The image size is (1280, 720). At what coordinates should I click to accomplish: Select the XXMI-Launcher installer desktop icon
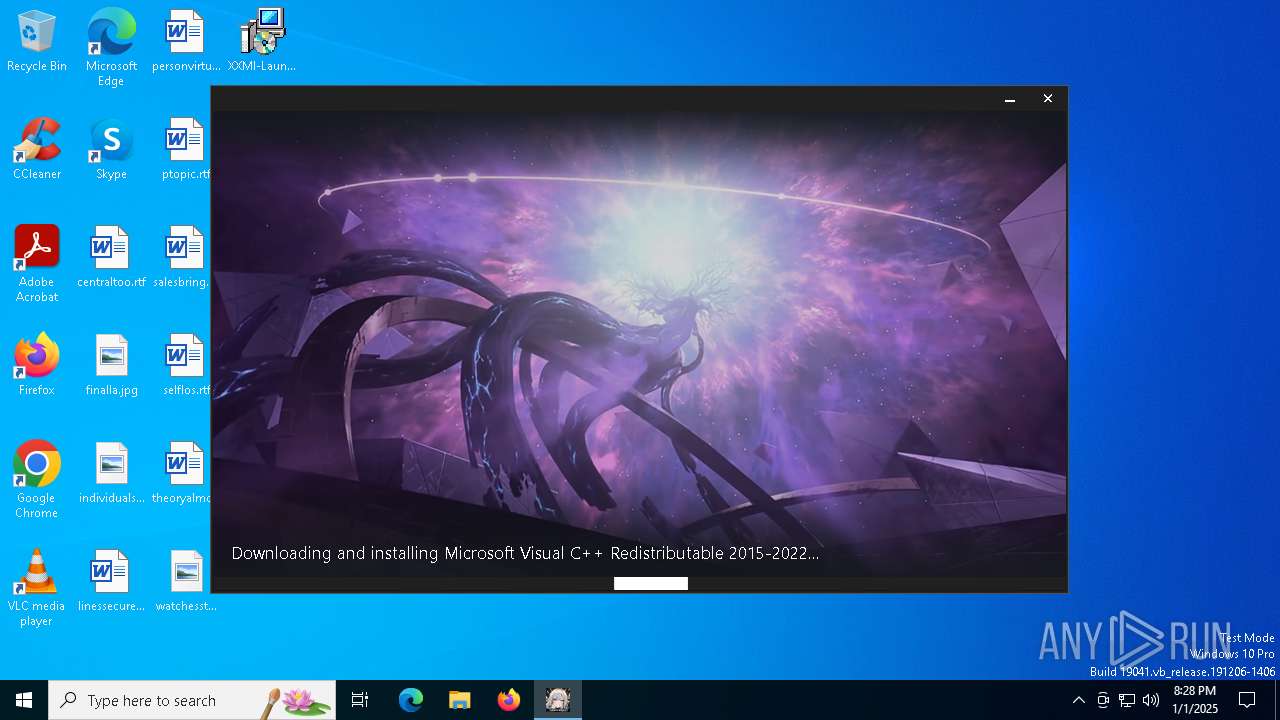click(262, 41)
